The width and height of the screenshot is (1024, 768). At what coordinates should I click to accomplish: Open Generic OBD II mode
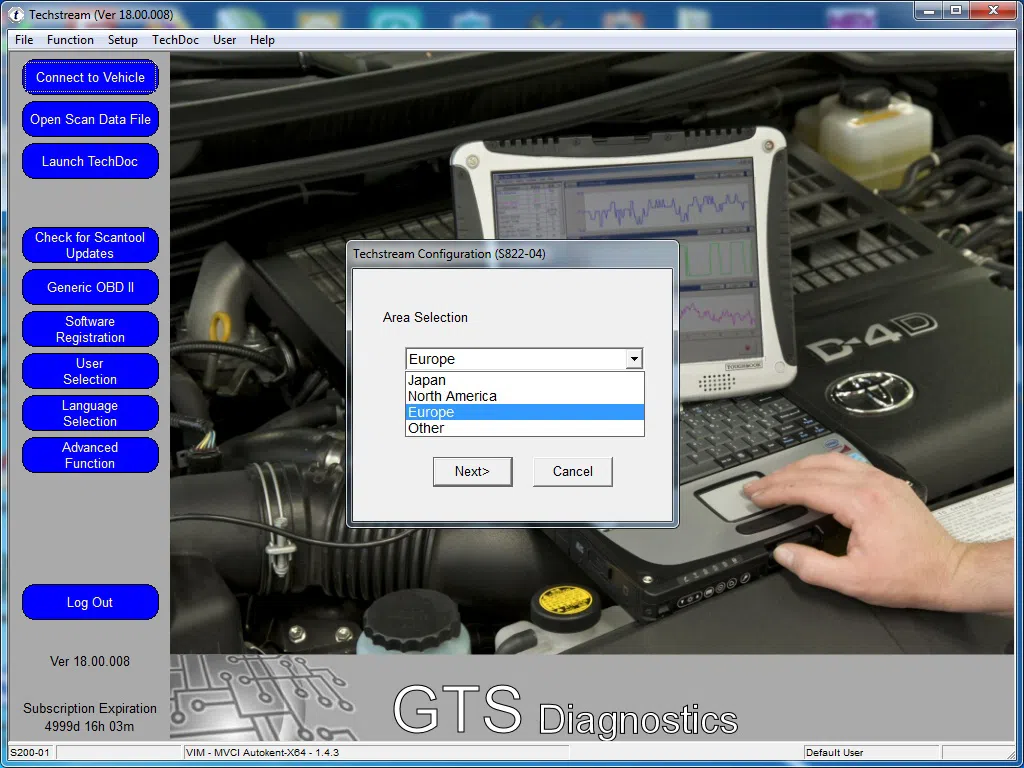(x=90, y=287)
